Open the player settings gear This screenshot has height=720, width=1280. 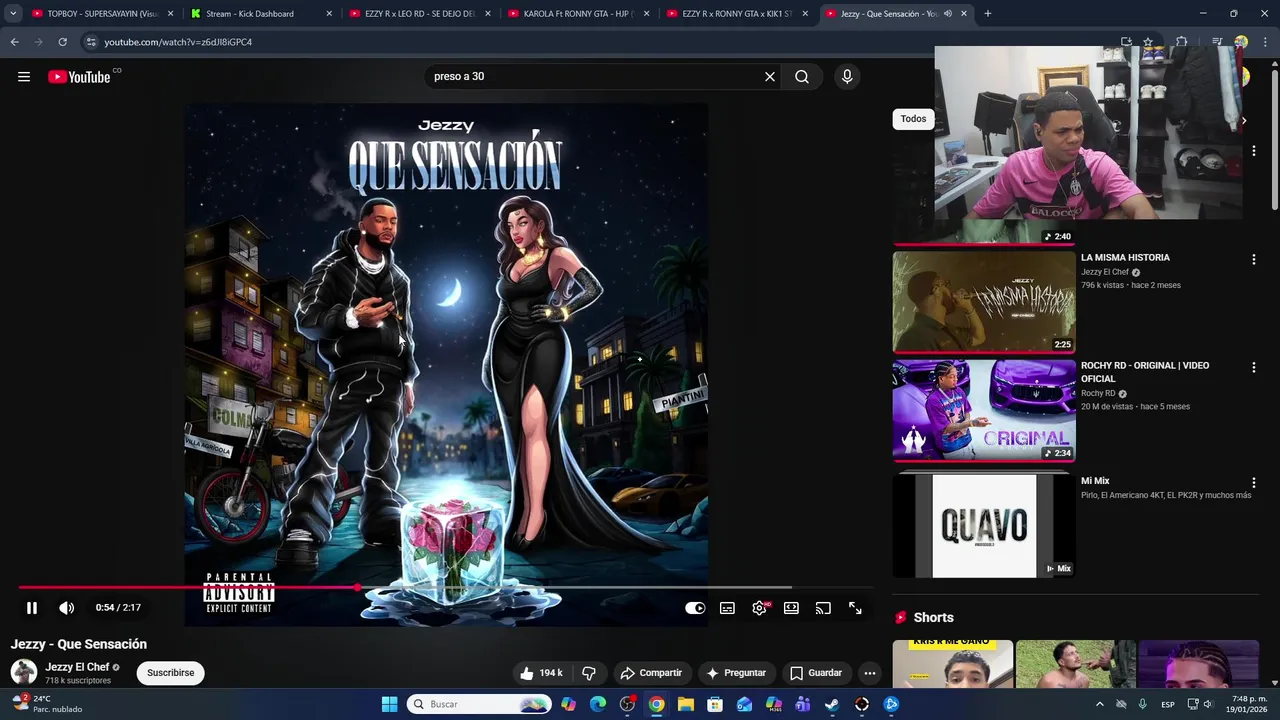coord(760,608)
